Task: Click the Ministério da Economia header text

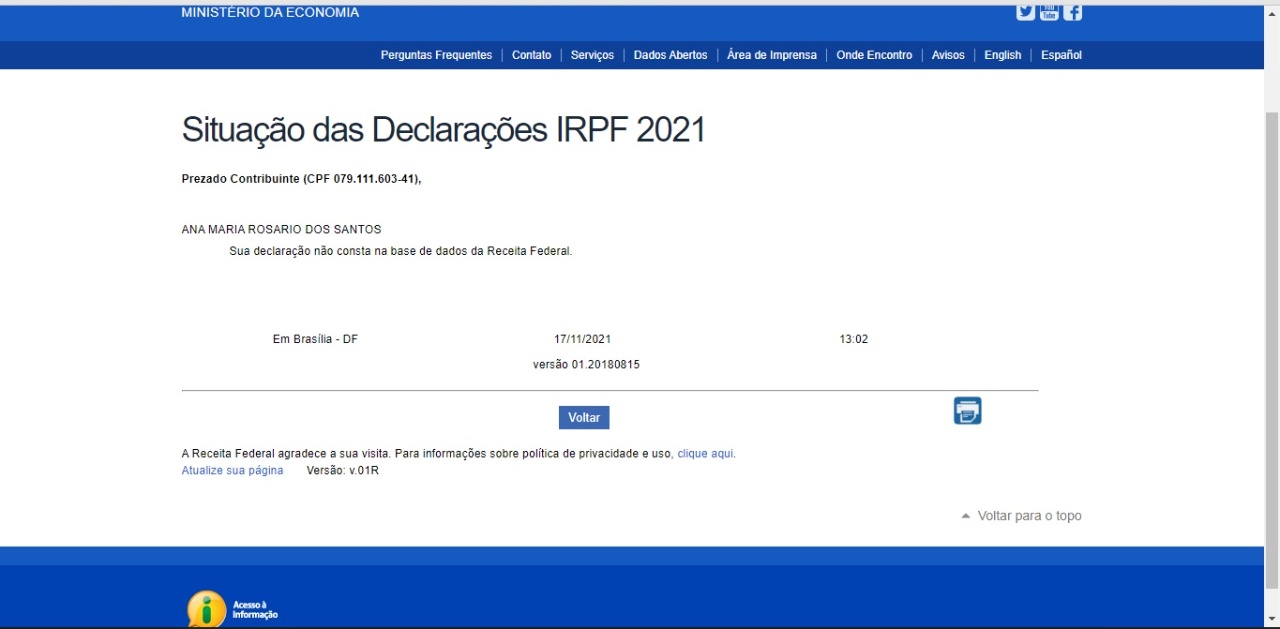Action: click(x=270, y=13)
